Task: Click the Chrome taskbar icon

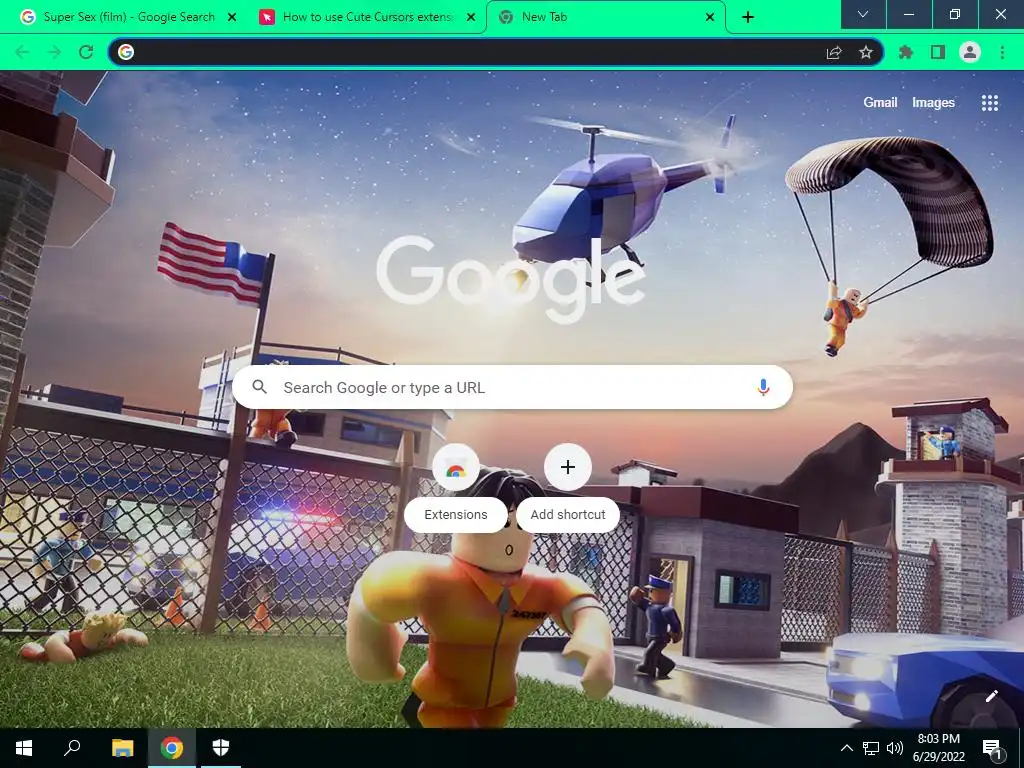Action: [172, 748]
